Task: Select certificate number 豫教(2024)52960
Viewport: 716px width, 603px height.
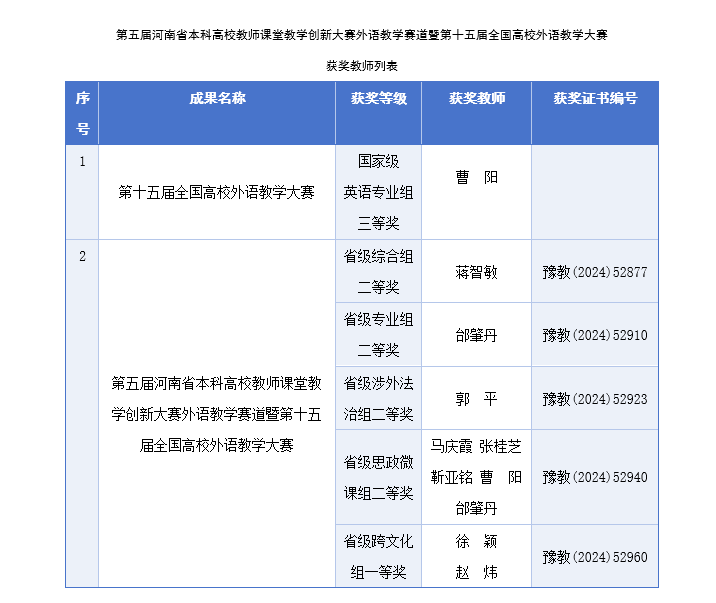Action: tap(595, 556)
